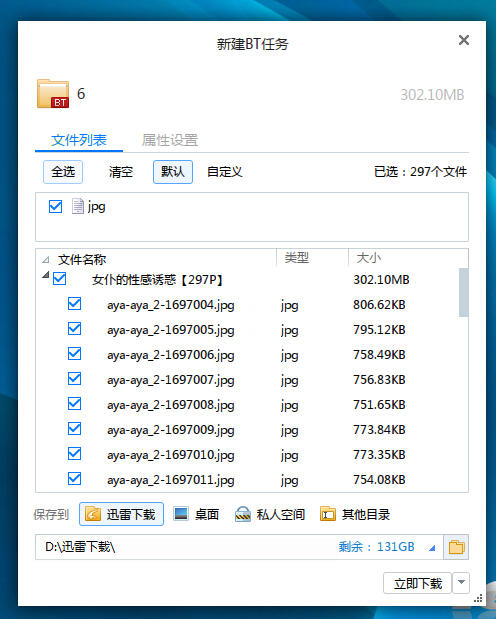Pick the 其他目录 folder icon
The height and width of the screenshot is (619, 496).
(328, 514)
